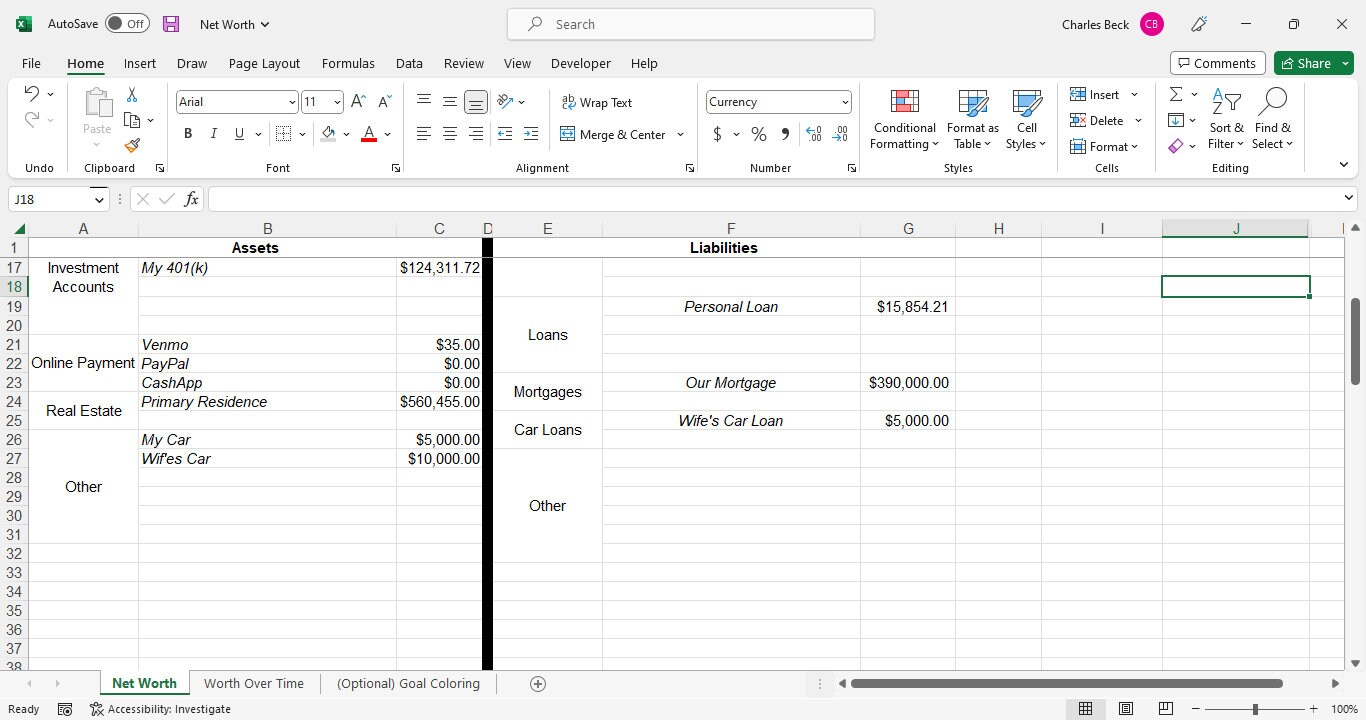The width and height of the screenshot is (1366, 720).
Task: Apply Comma Style format
Action: tap(785, 134)
